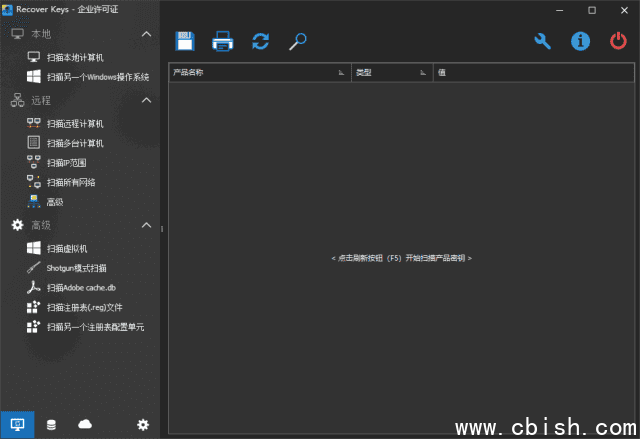Collapse the 远程 section

(146, 100)
